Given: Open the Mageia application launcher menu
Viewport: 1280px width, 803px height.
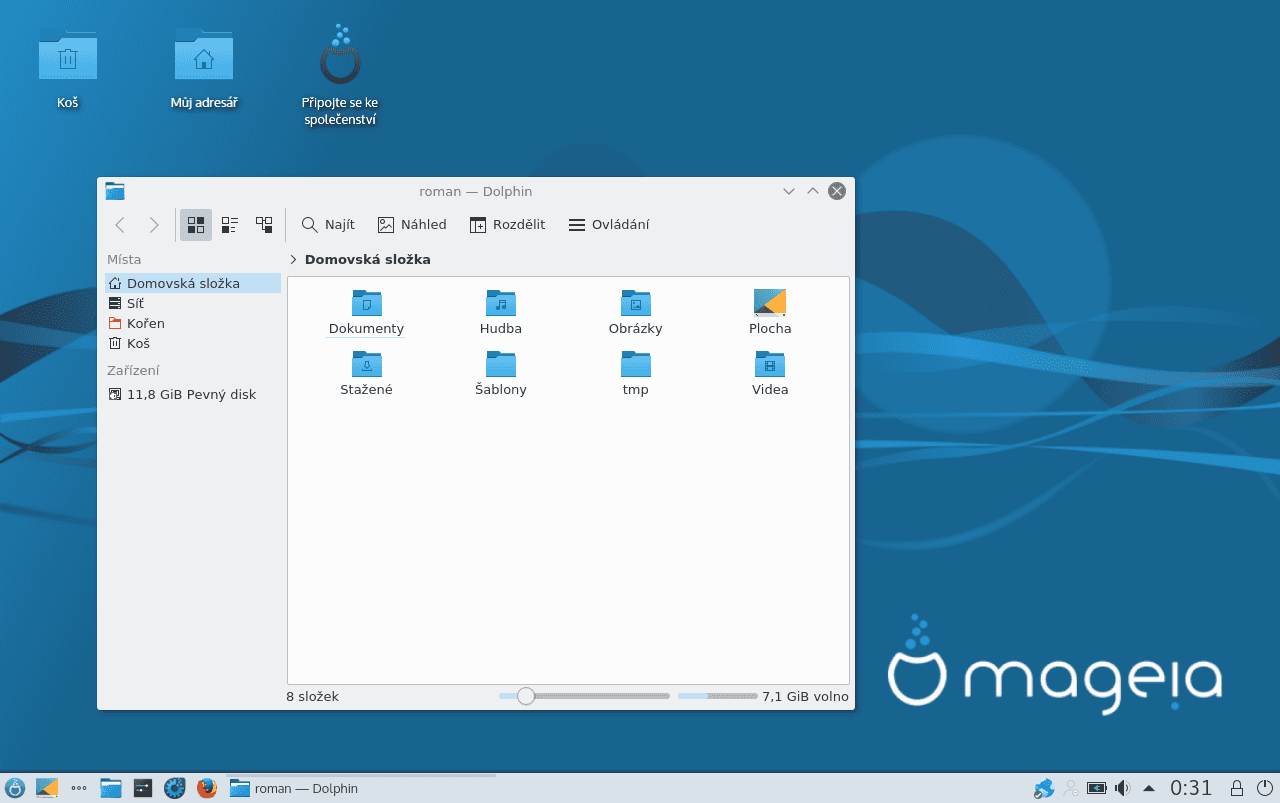Looking at the screenshot, I should coord(15,788).
